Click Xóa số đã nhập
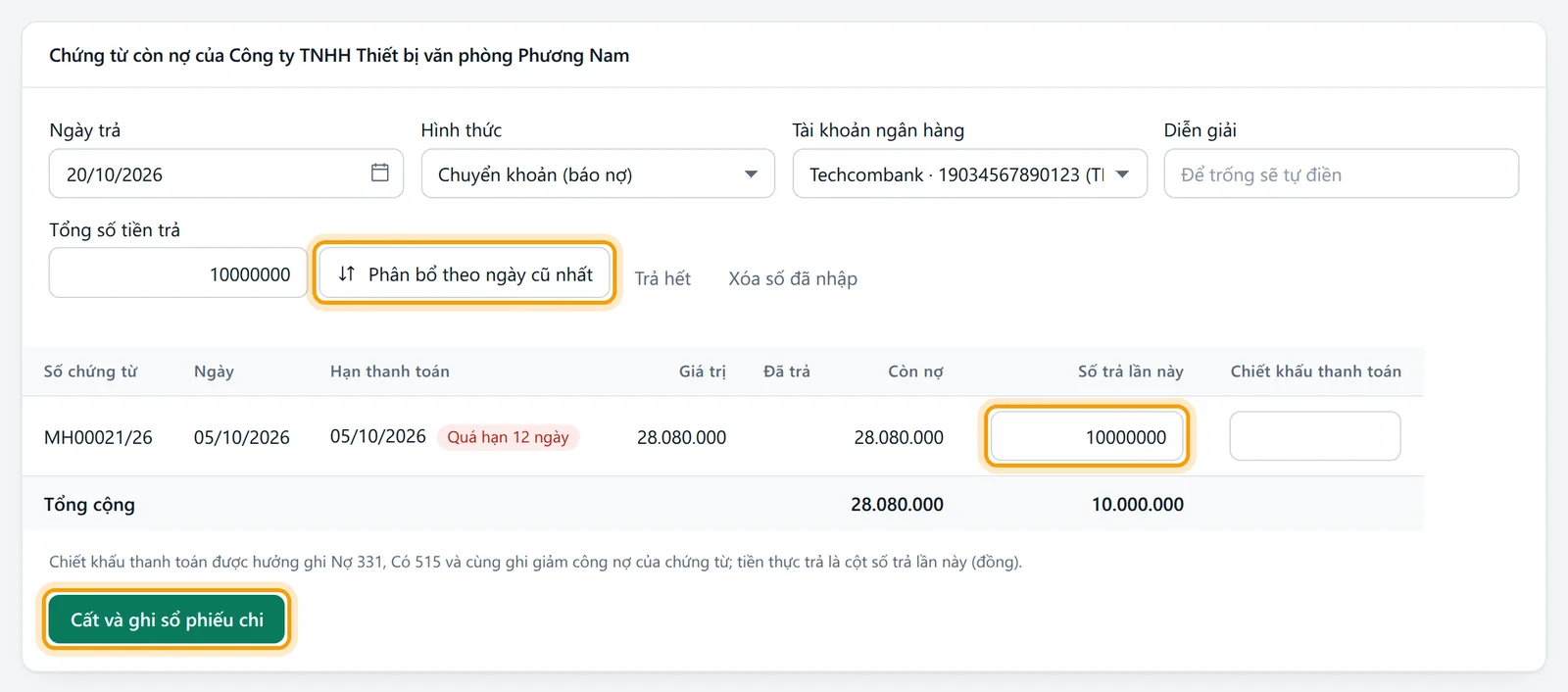This screenshot has width=1568, height=692. (x=793, y=278)
